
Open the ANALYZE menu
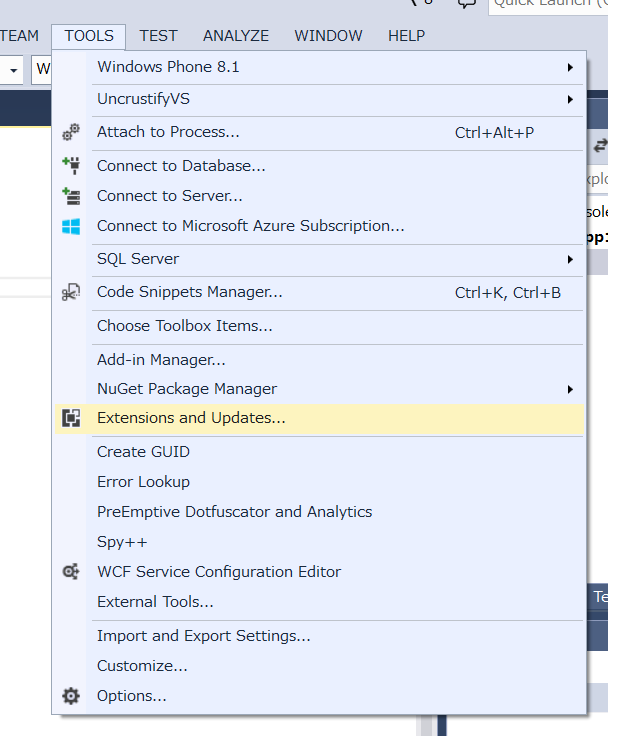236,36
